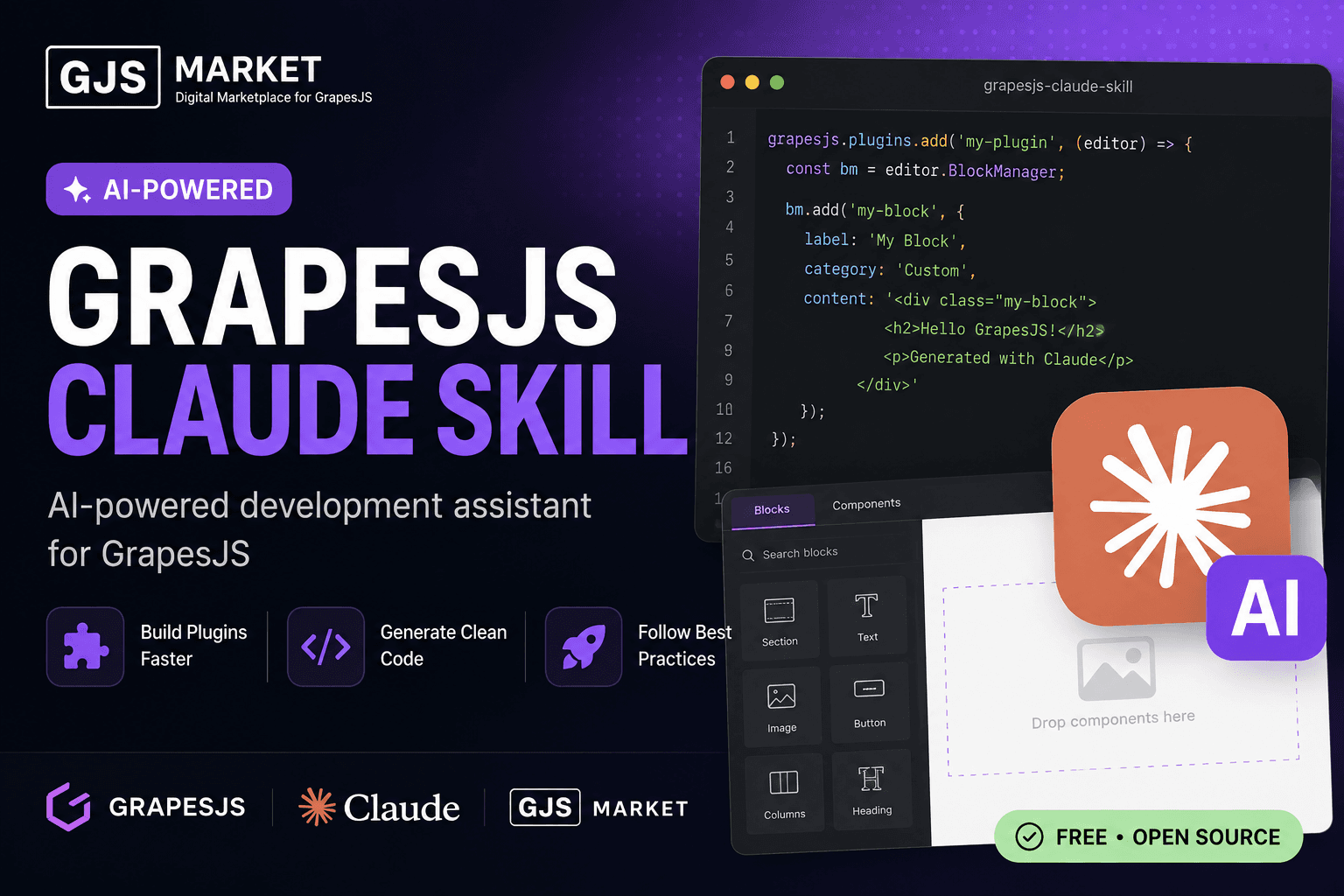Click the GJS logo box at top left
Viewport: 1344px width, 896px height.
click(x=103, y=77)
